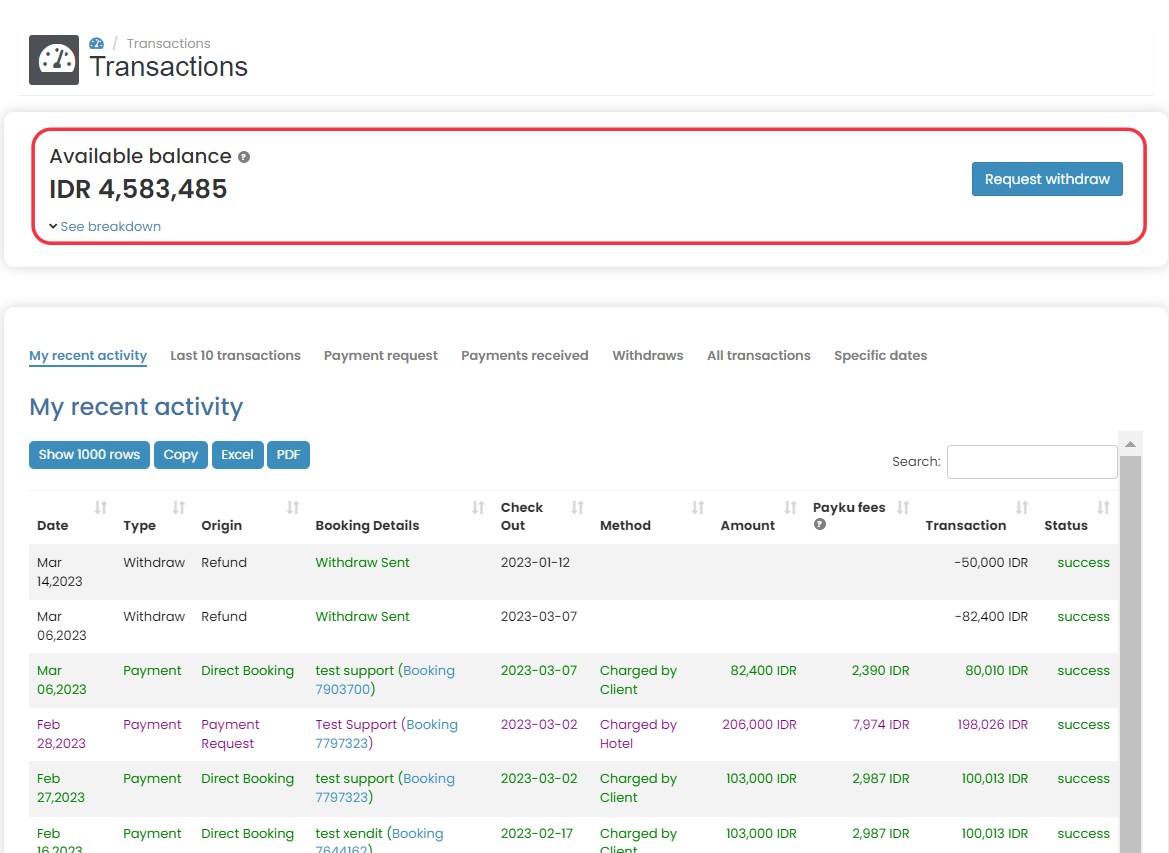Select the My recent activity tab
The width and height of the screenshot is (1169, 853).
[x=88, y=356]
